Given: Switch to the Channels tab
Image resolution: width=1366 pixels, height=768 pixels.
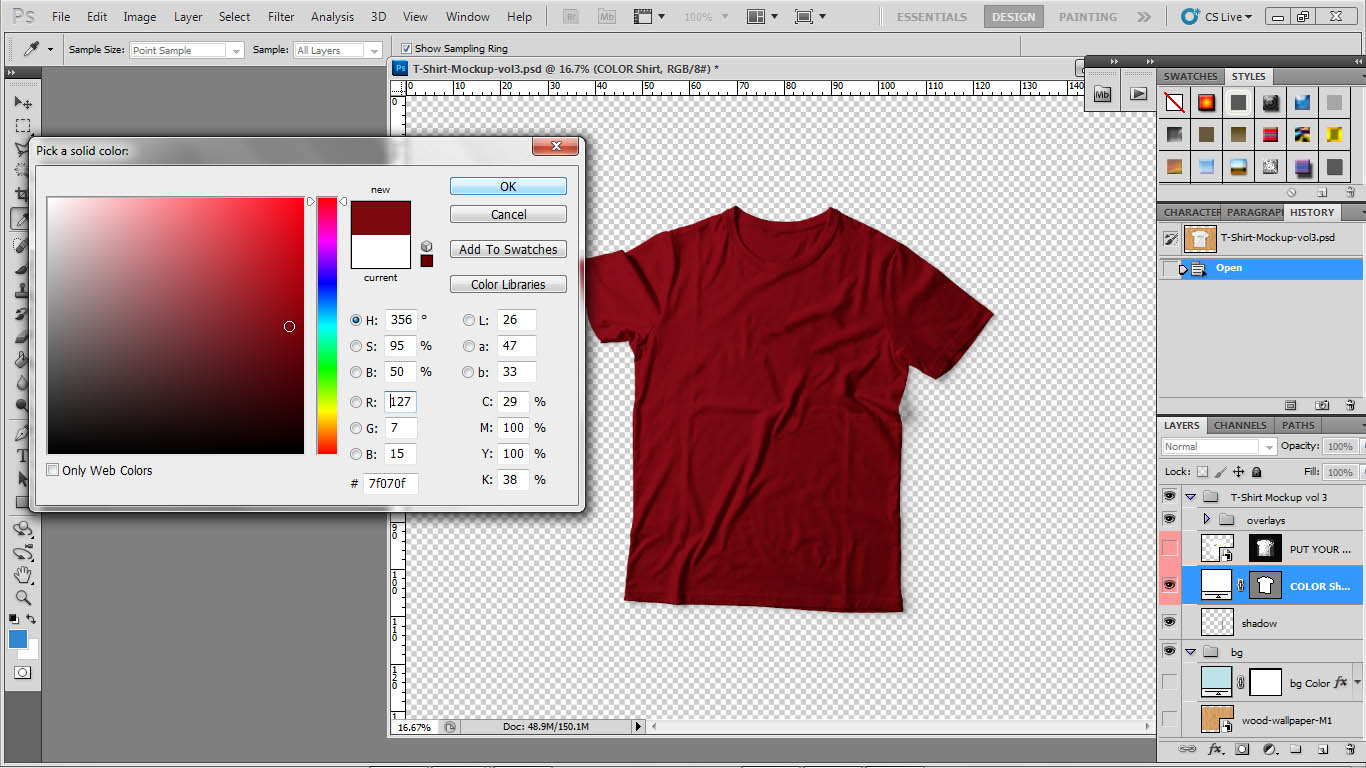Looking at the screenshot, I should 1239,425.
